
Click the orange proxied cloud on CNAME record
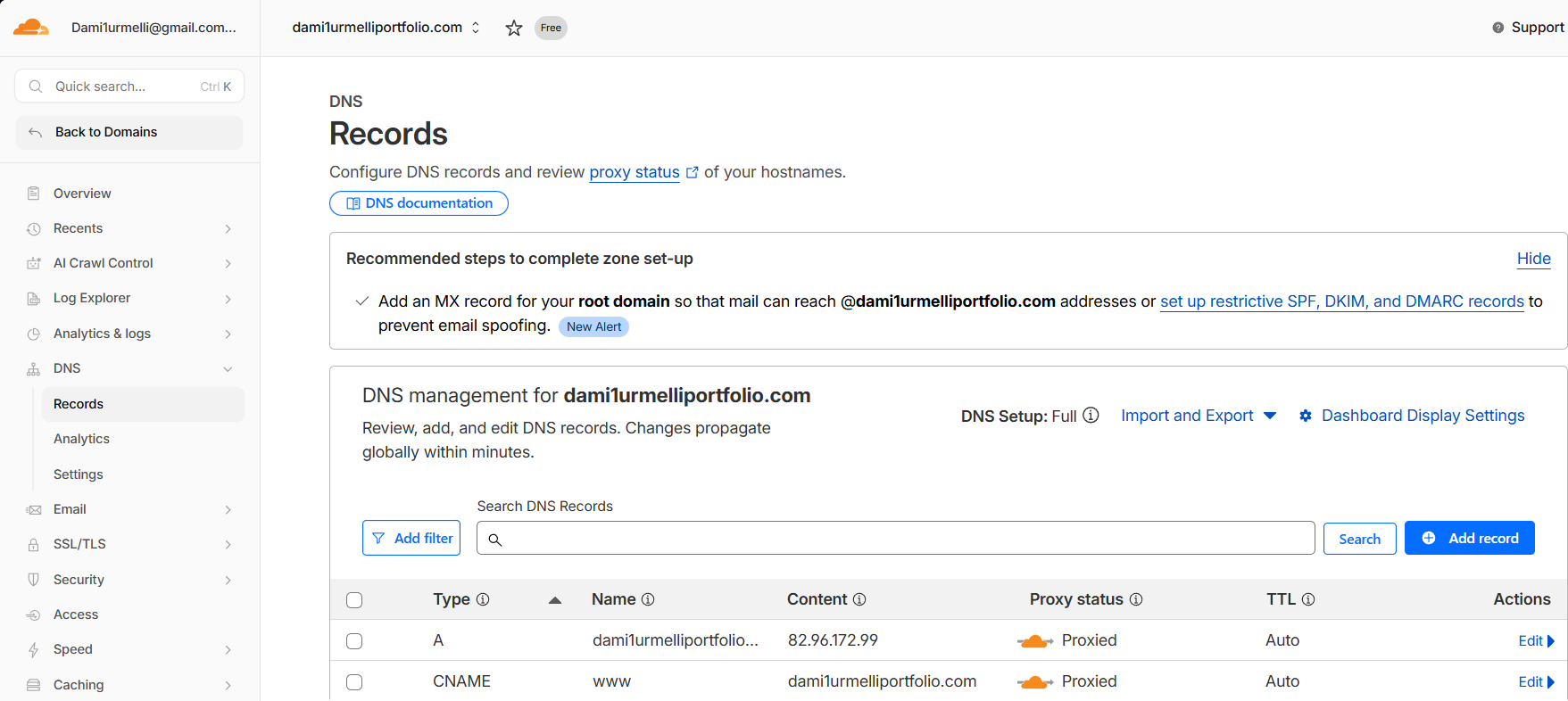(1035, 682)
